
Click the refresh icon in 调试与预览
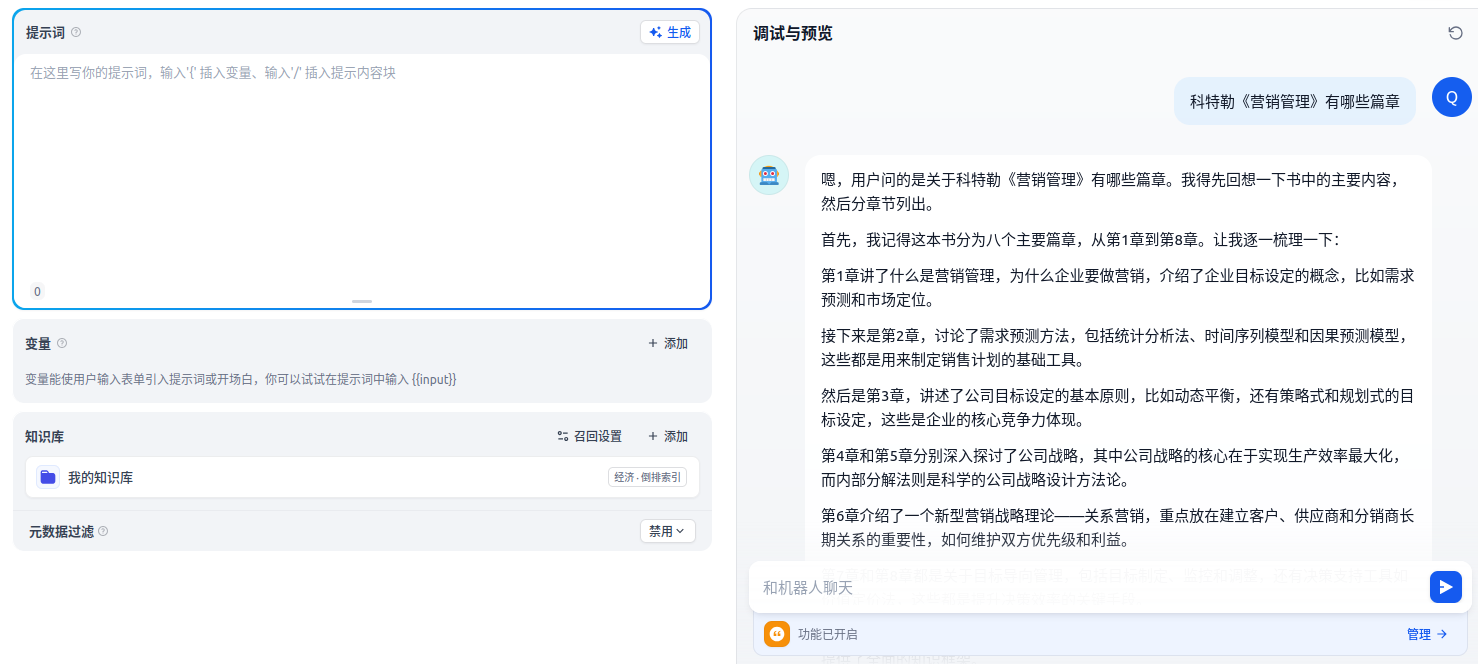coord(1455,33)
